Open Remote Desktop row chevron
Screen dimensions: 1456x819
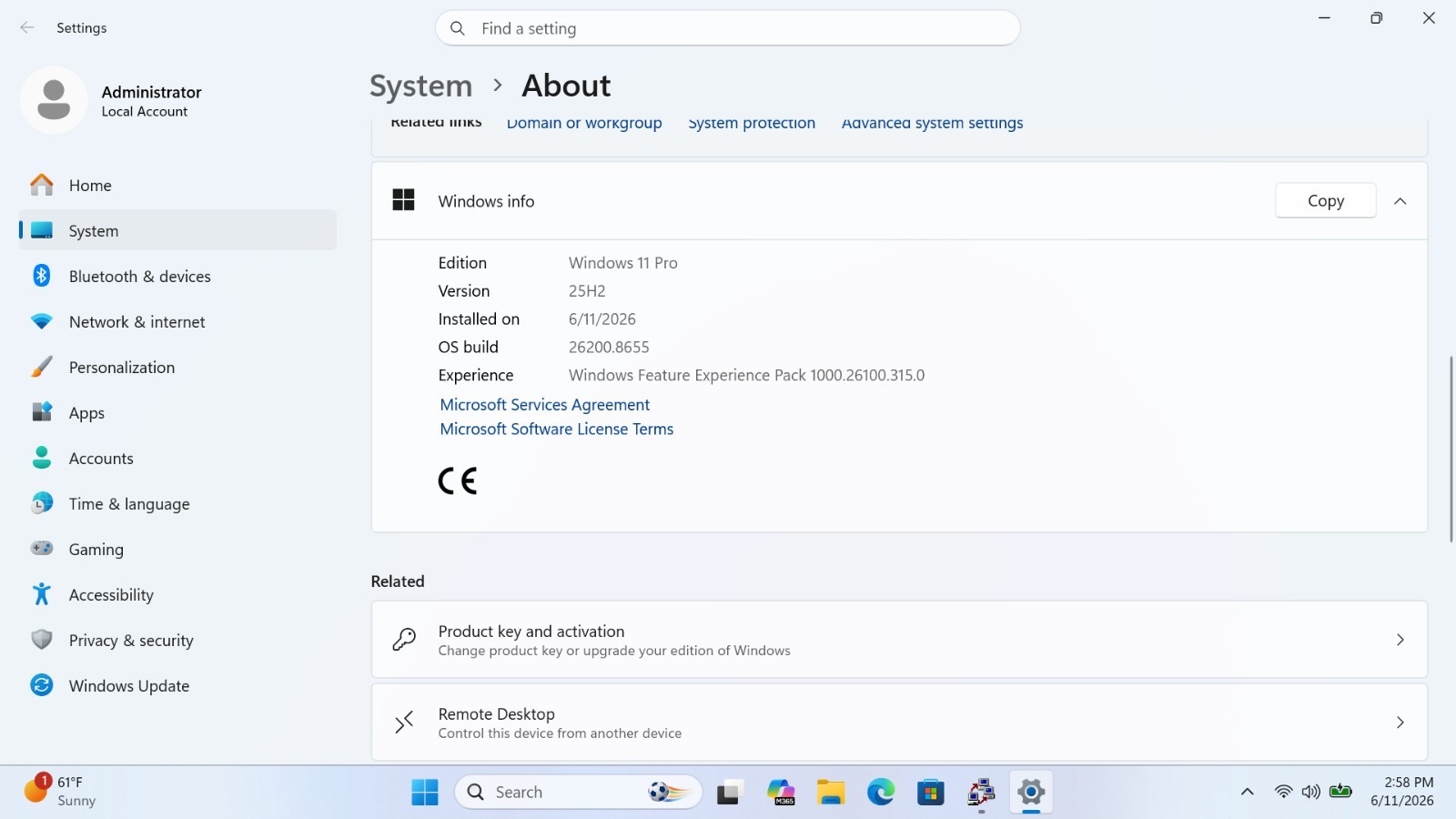point(1400,723)
